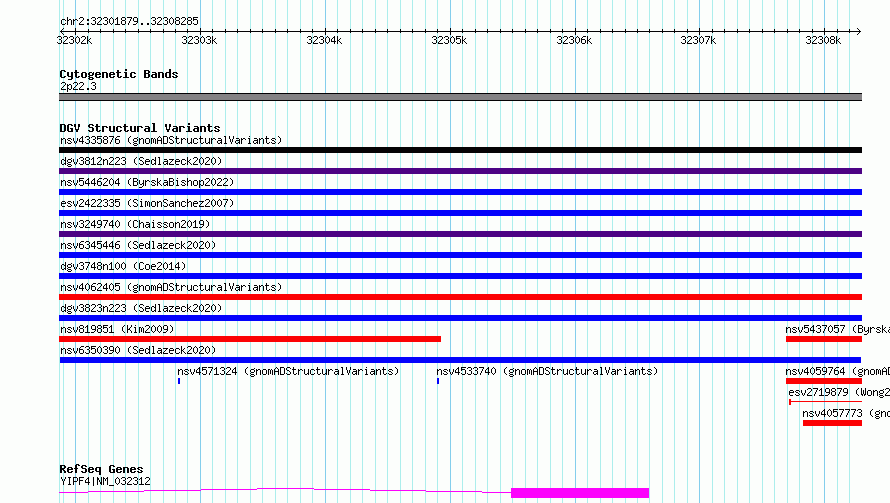Click the 32306k ruler tick label
This screenshot has width=890, height=503.
tap(574, 40)
